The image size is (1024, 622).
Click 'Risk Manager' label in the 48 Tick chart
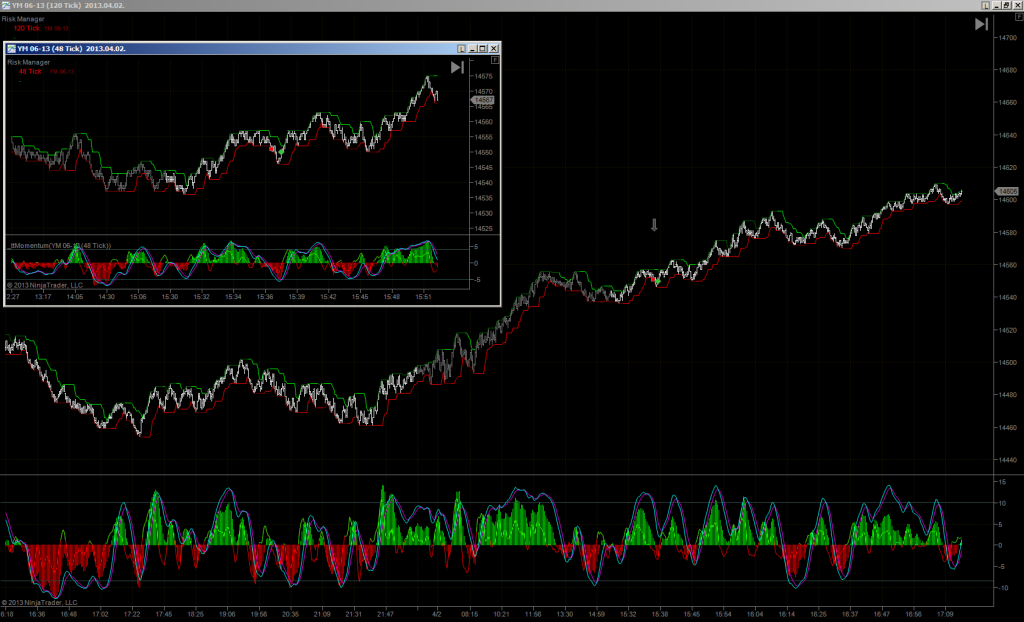[29, 62]
